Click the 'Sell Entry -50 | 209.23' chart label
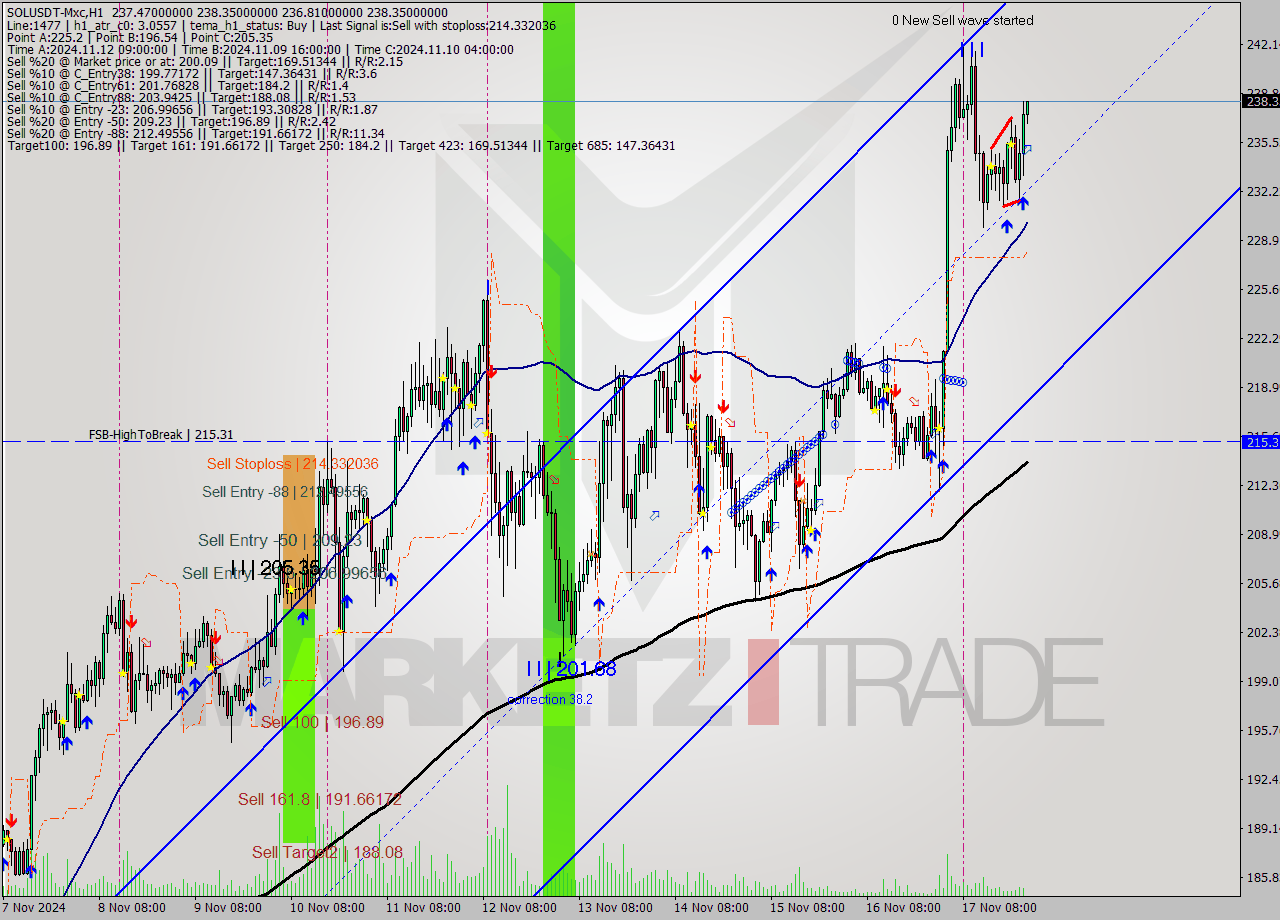The width and height of the screenshot is (1280, 920). (279, 540)
